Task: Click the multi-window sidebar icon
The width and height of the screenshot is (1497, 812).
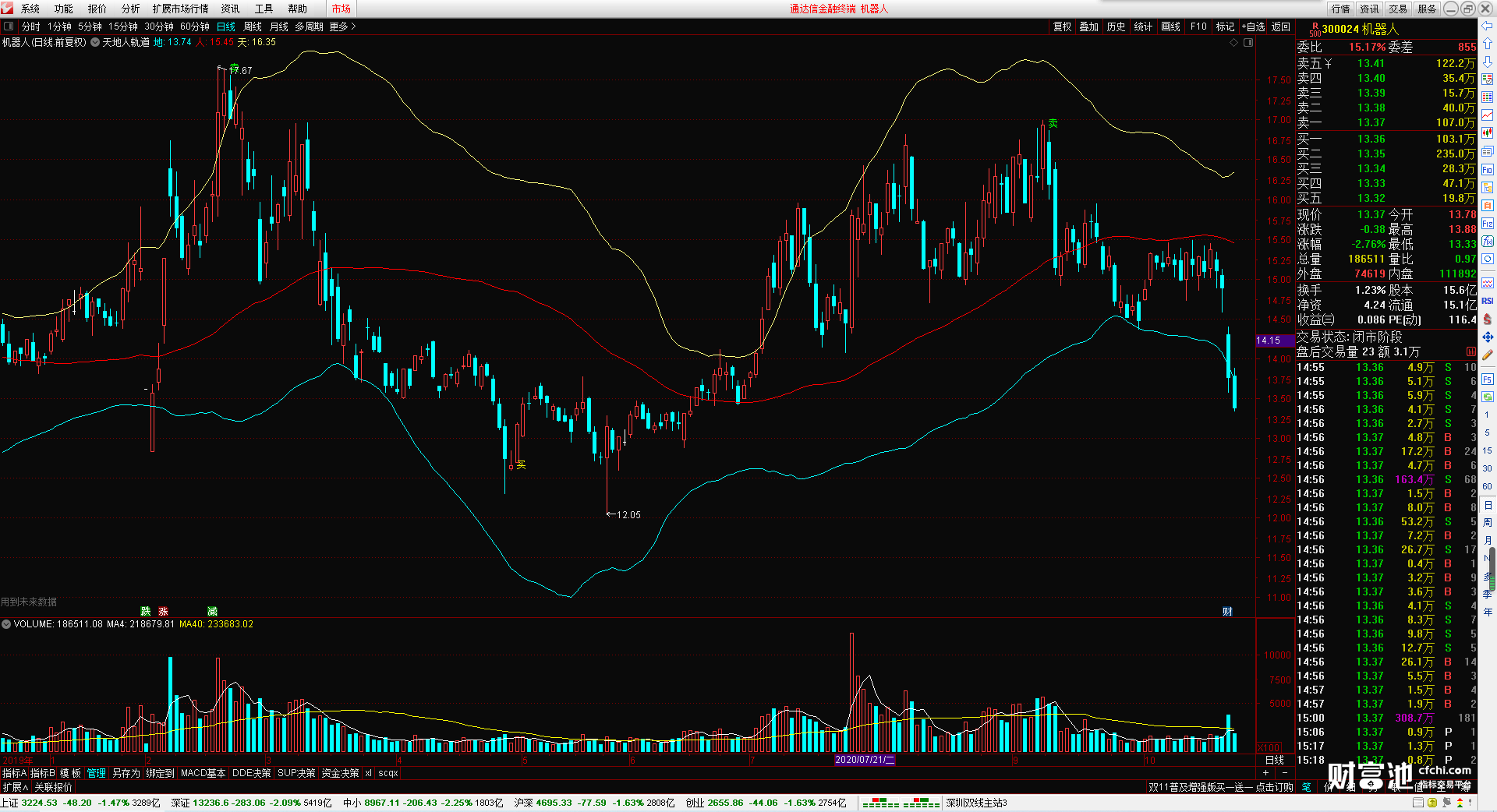Action: coord(1488,151)
